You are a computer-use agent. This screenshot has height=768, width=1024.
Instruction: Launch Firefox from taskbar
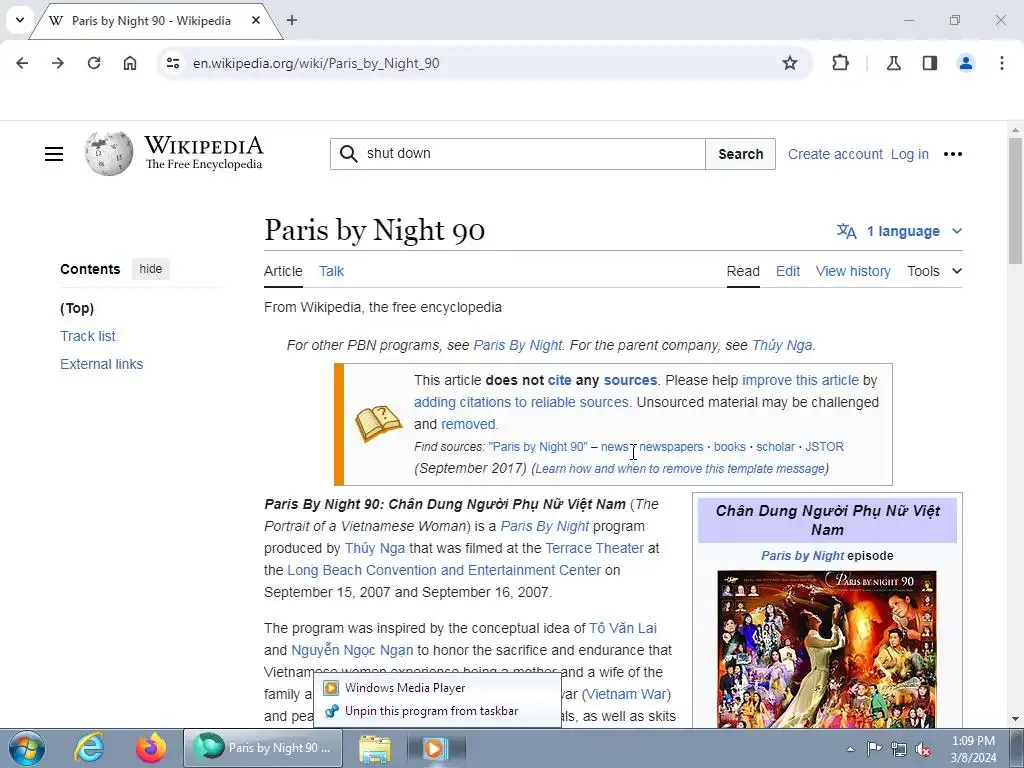pyautogui.click(x=151, y=748)
